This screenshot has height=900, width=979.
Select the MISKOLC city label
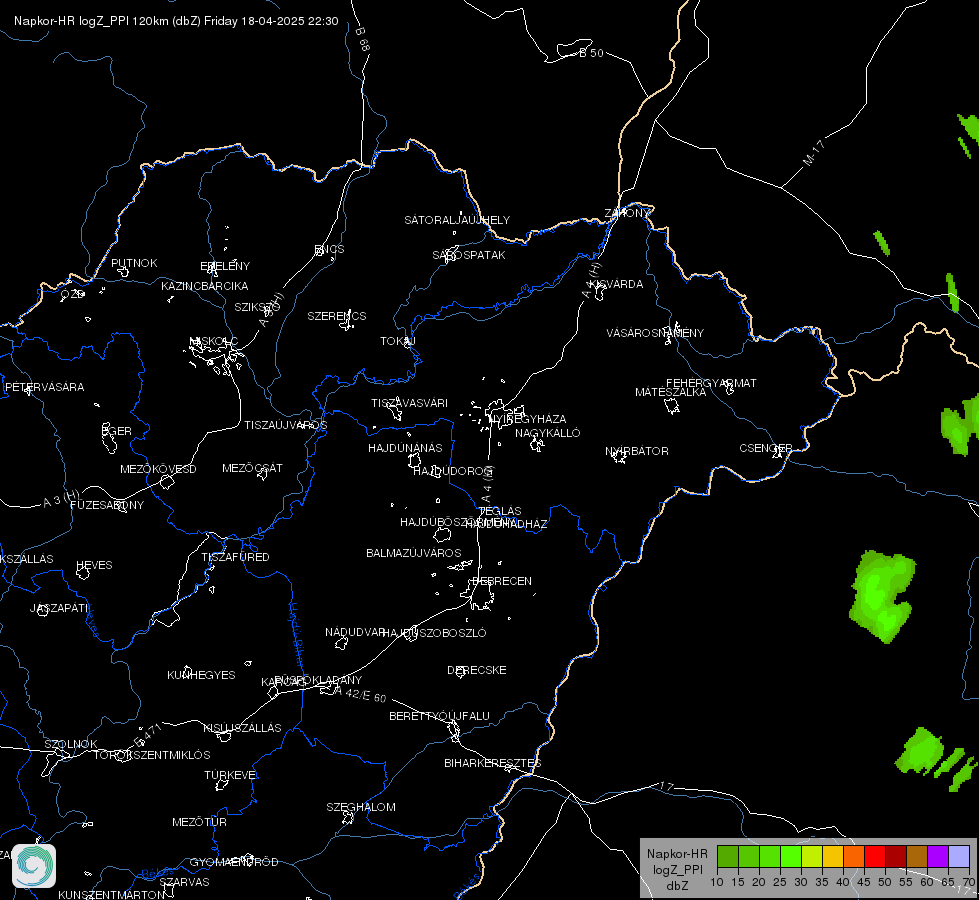pyautogui.click(x=214, y=341)
